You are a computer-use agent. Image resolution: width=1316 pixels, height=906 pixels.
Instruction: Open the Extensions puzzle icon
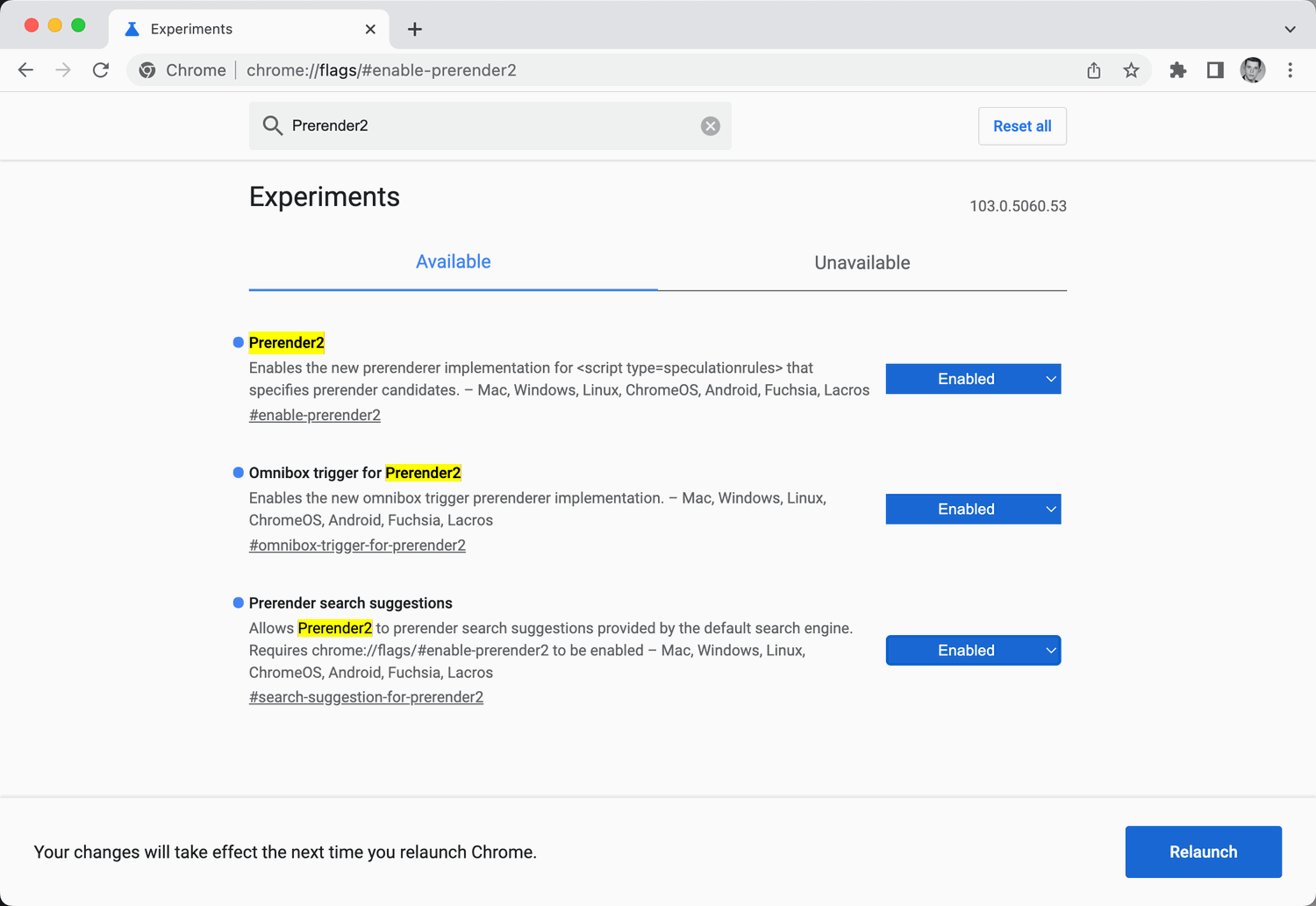pyautogui.click(x=1177, y=70)
